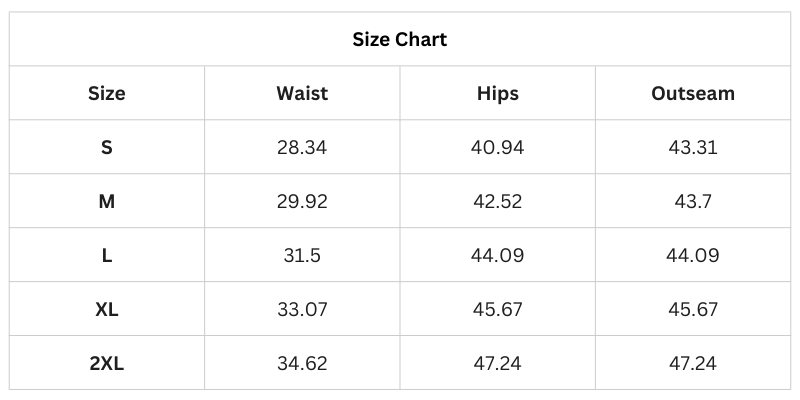Select the waist value 33.07
The width and height of the screenshot is (800, 400).
coord(302,310)
